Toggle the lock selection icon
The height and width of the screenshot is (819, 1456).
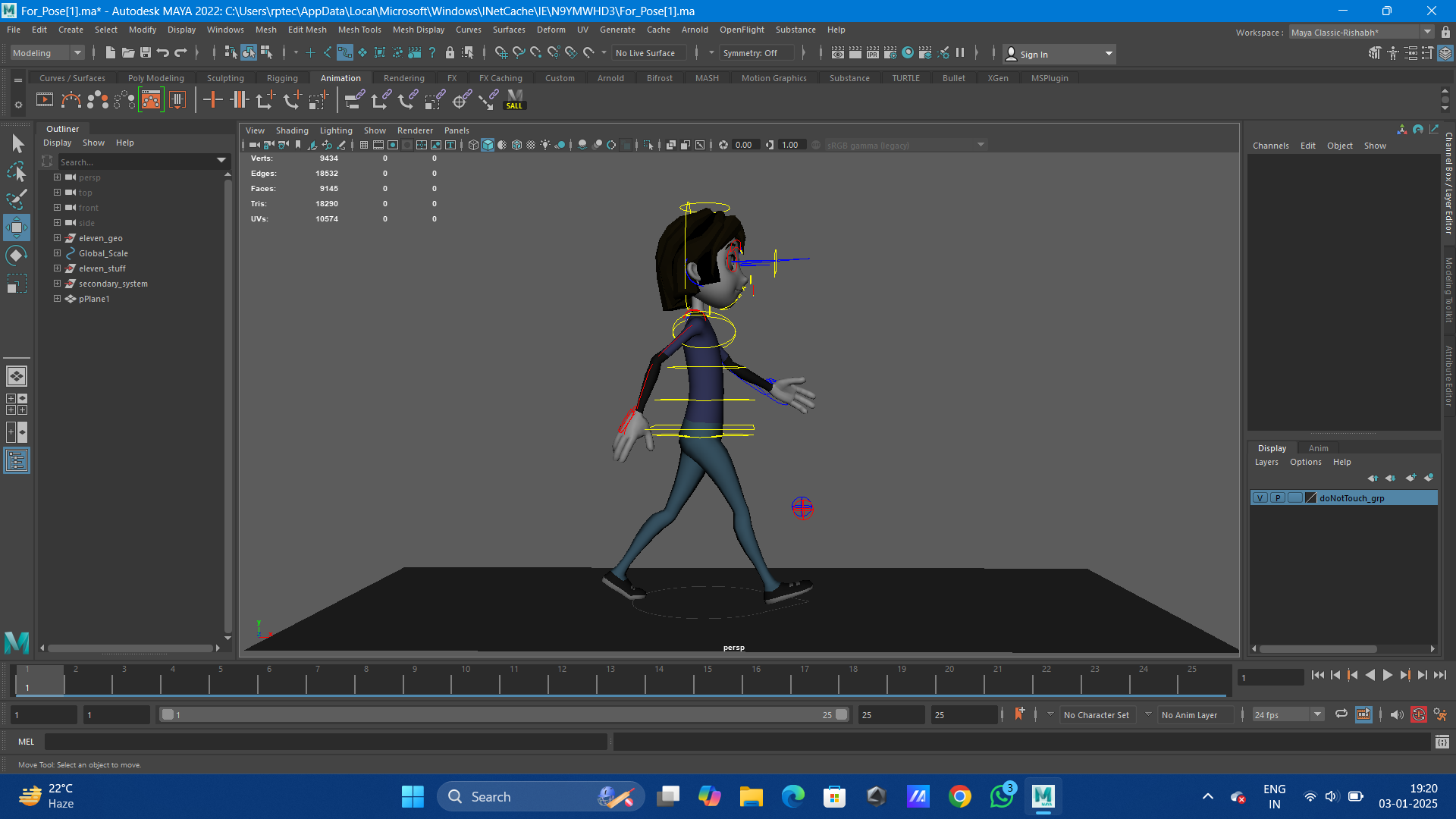450,52
